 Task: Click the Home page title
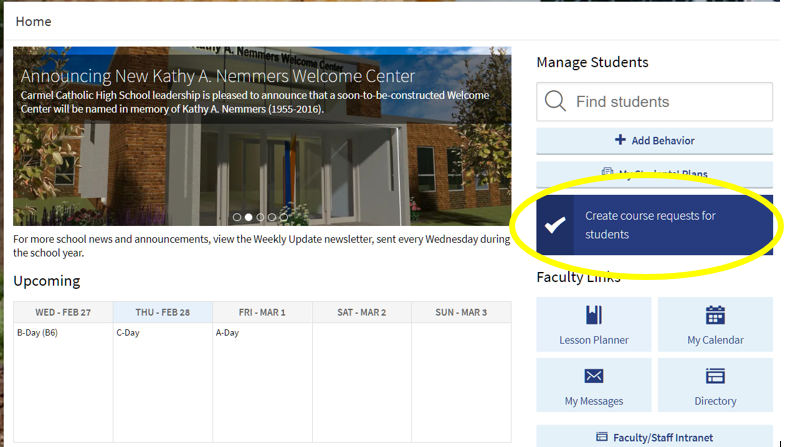pyautogui.click(x=33, y=21)
